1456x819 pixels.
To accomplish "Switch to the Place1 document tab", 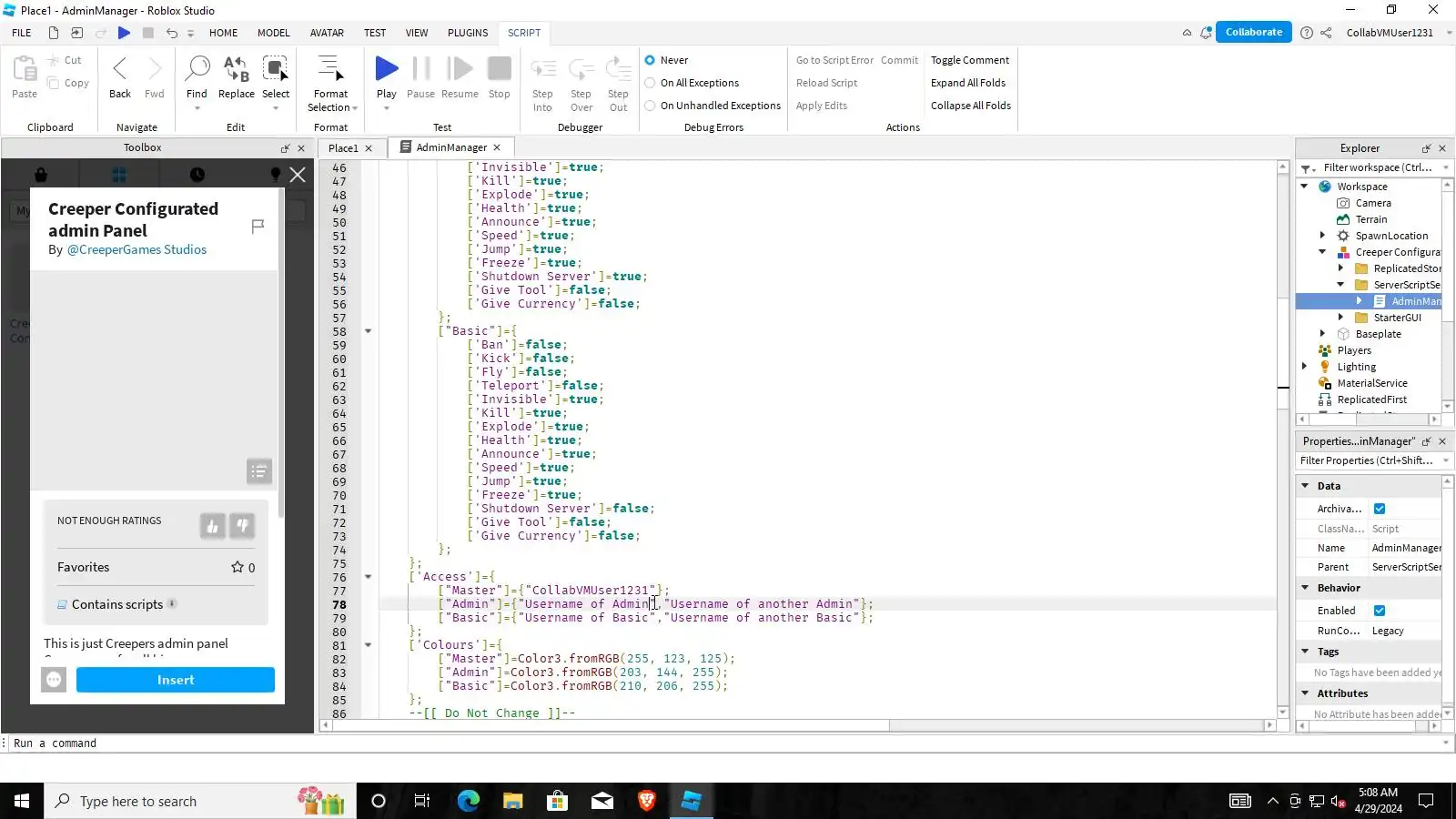I will [343, 148].
